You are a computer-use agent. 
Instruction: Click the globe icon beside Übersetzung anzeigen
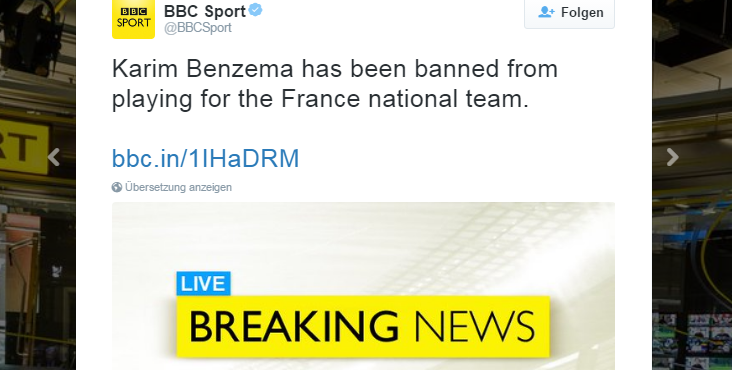[x=117, y=187]
